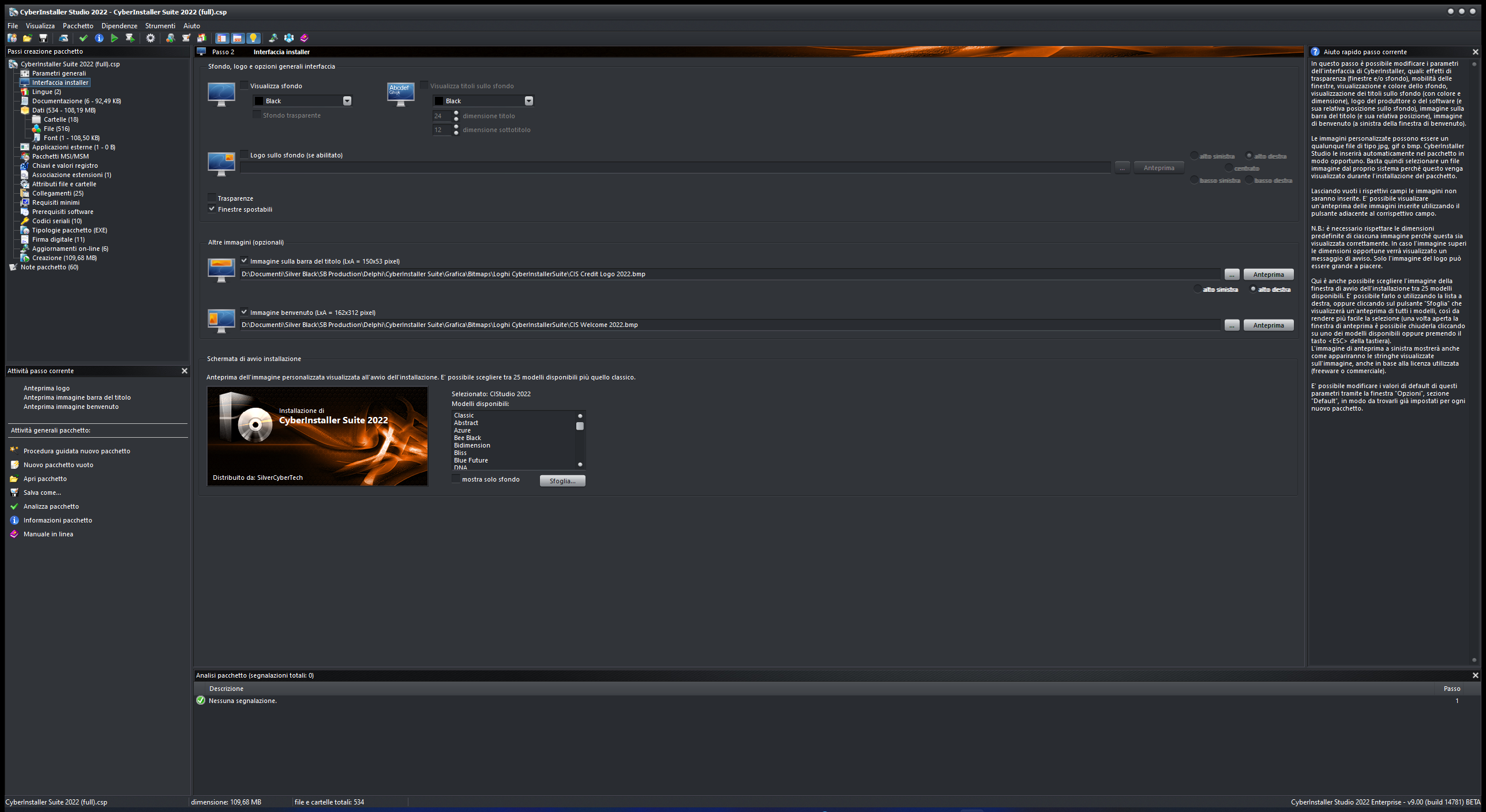Viewport: 1486px width, 812px height.
Task: Click the blue info icon beside Informazioni pacchetto
Action: click(x=14, y=520)
